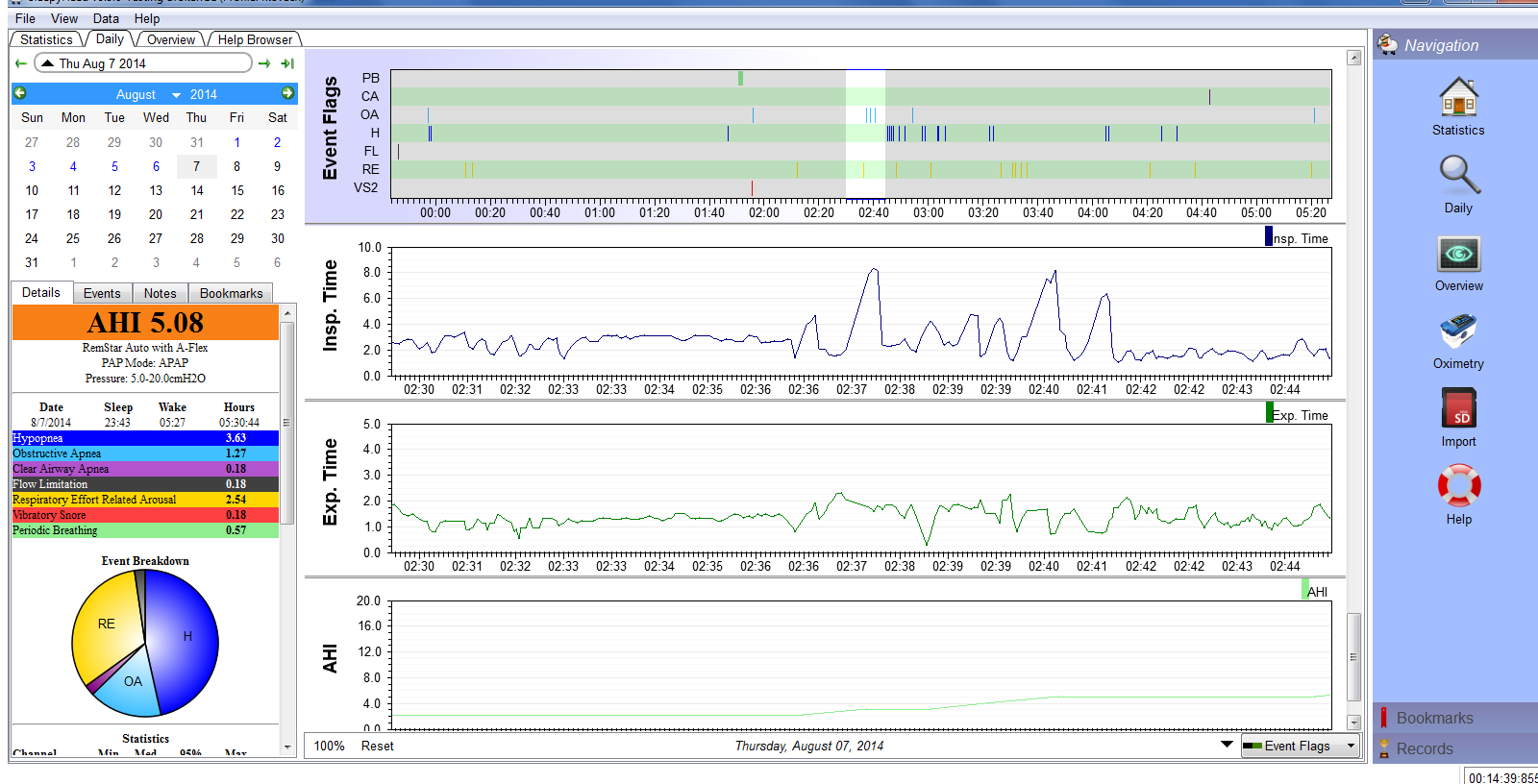Image resolution: width=1538 pixels, height=784 pixels.
Task: Select August 1 in the calendar
Action: coord(237,142)
